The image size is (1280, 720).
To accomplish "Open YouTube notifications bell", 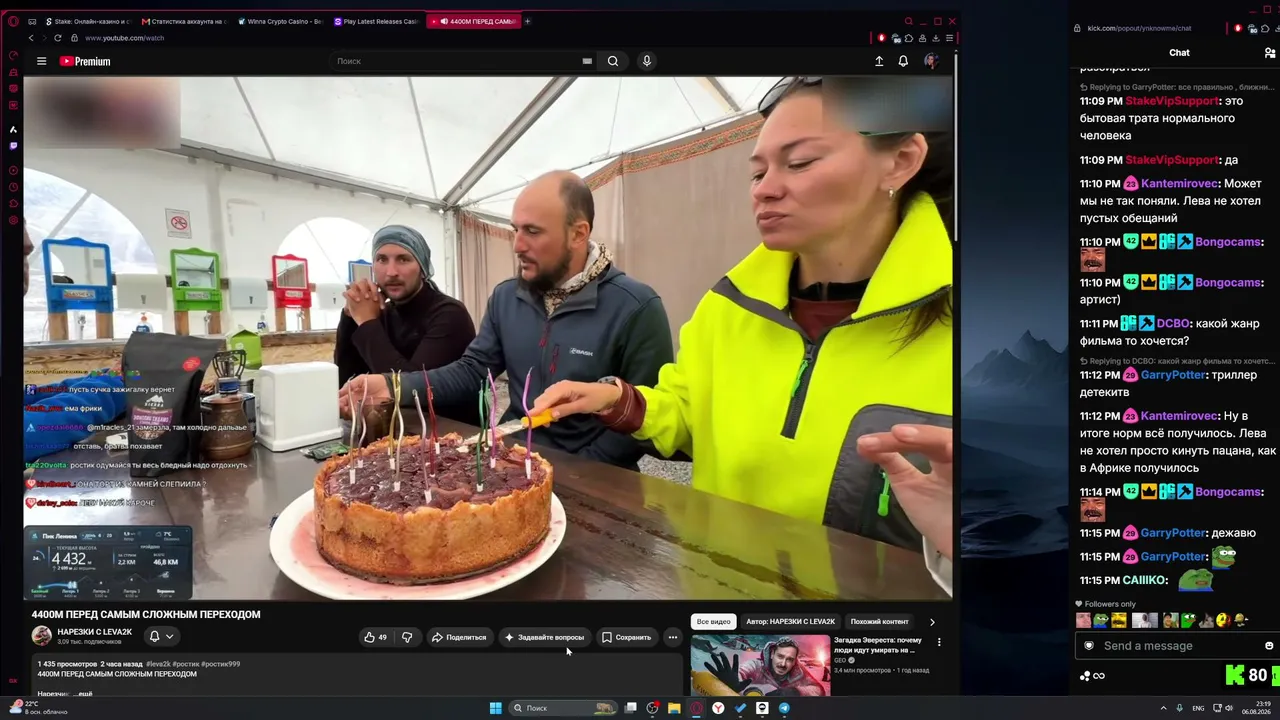I will (903, 61).
